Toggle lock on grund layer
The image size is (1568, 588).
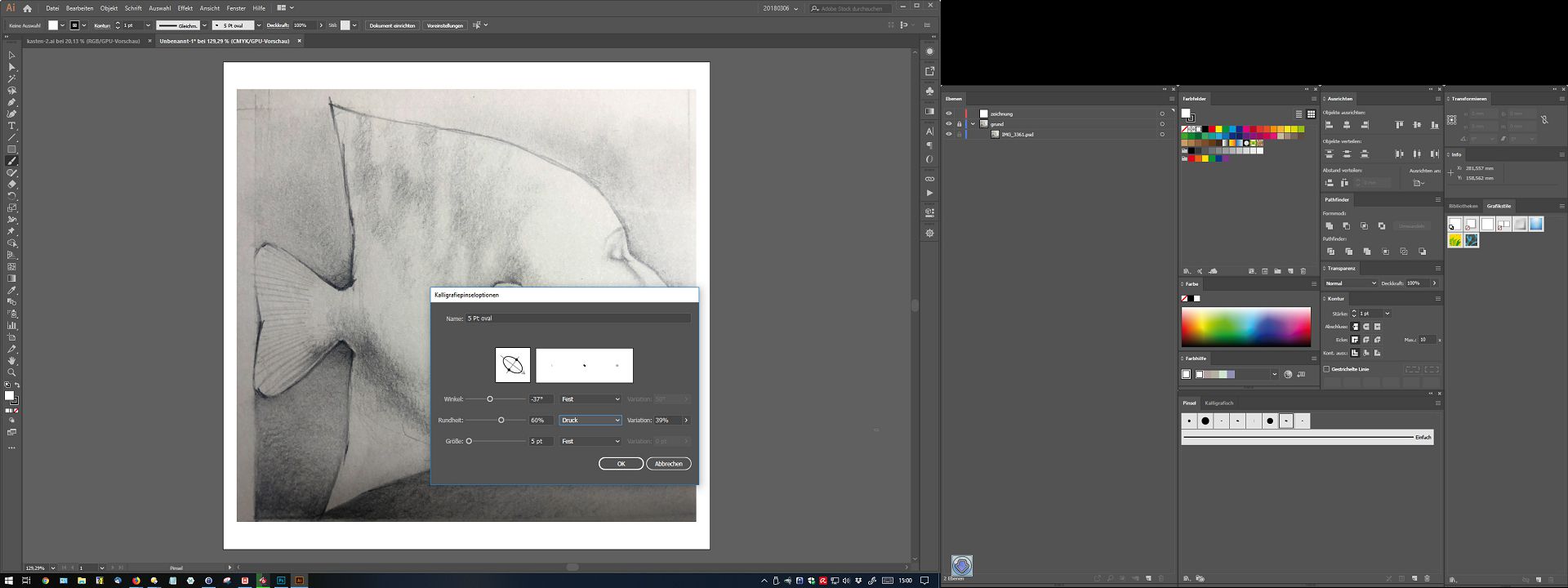point(959,124)
